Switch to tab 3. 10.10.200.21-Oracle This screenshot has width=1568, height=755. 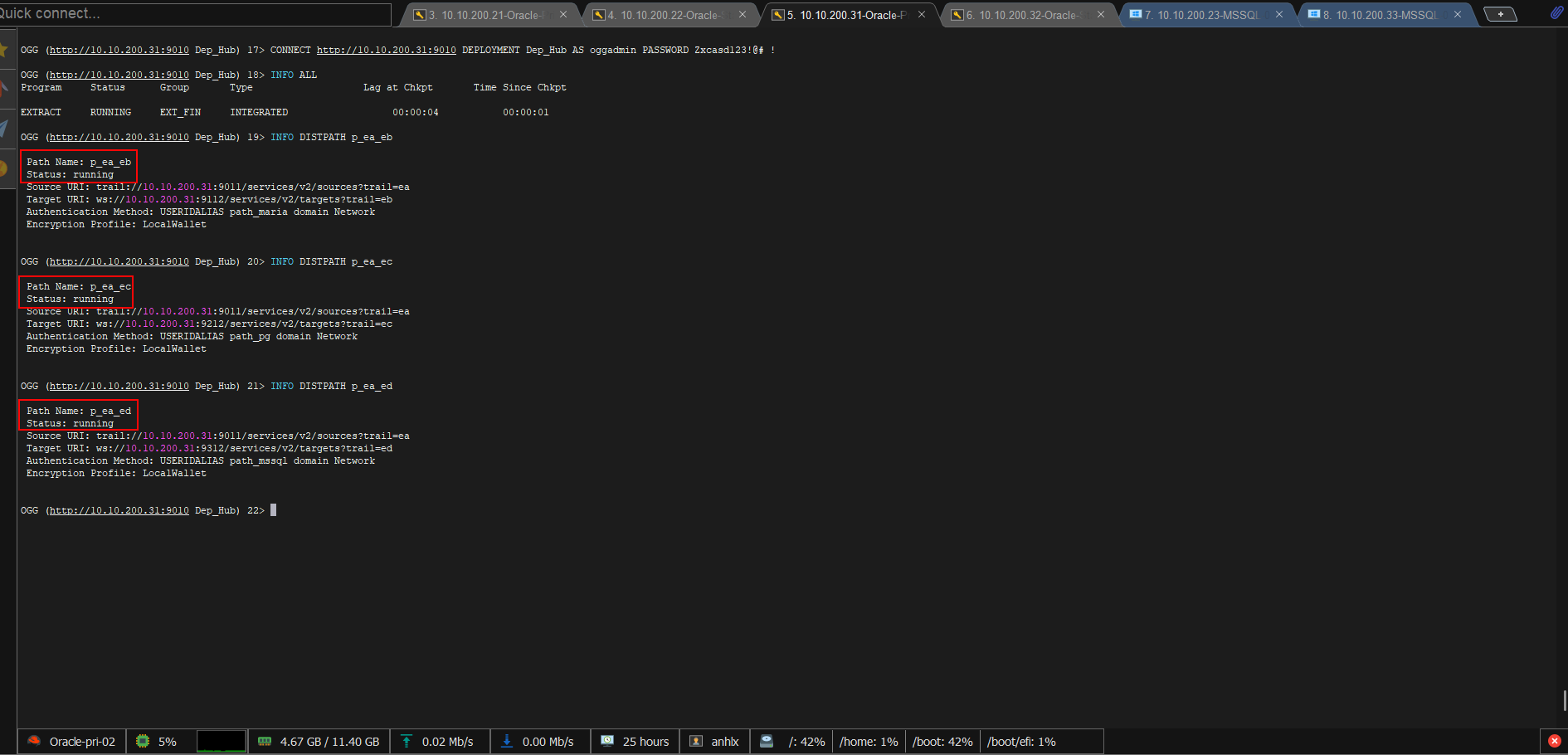click(489, 15)
